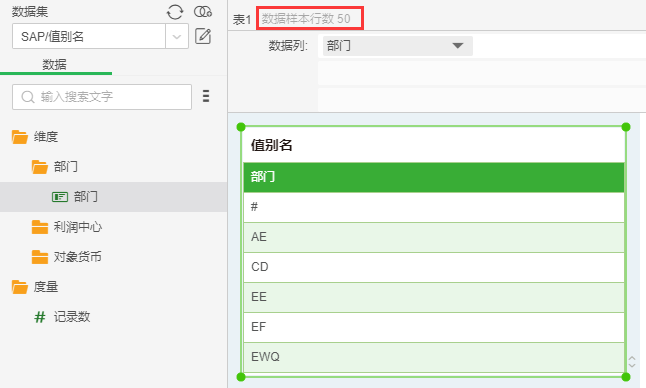Click the 部门 field type icon
Screen dimensions: 646x388
[60, 197]
